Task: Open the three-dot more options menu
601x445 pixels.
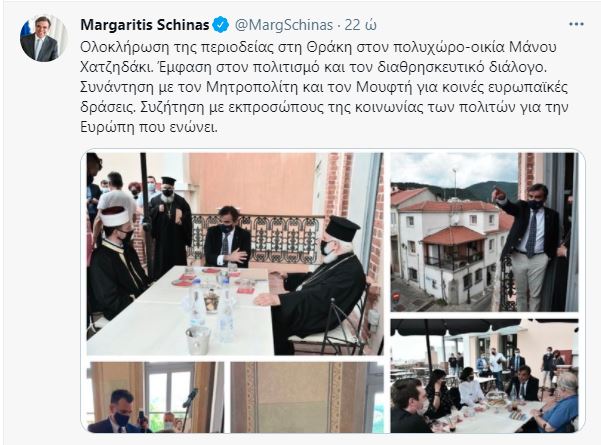Action: point(576,24)
